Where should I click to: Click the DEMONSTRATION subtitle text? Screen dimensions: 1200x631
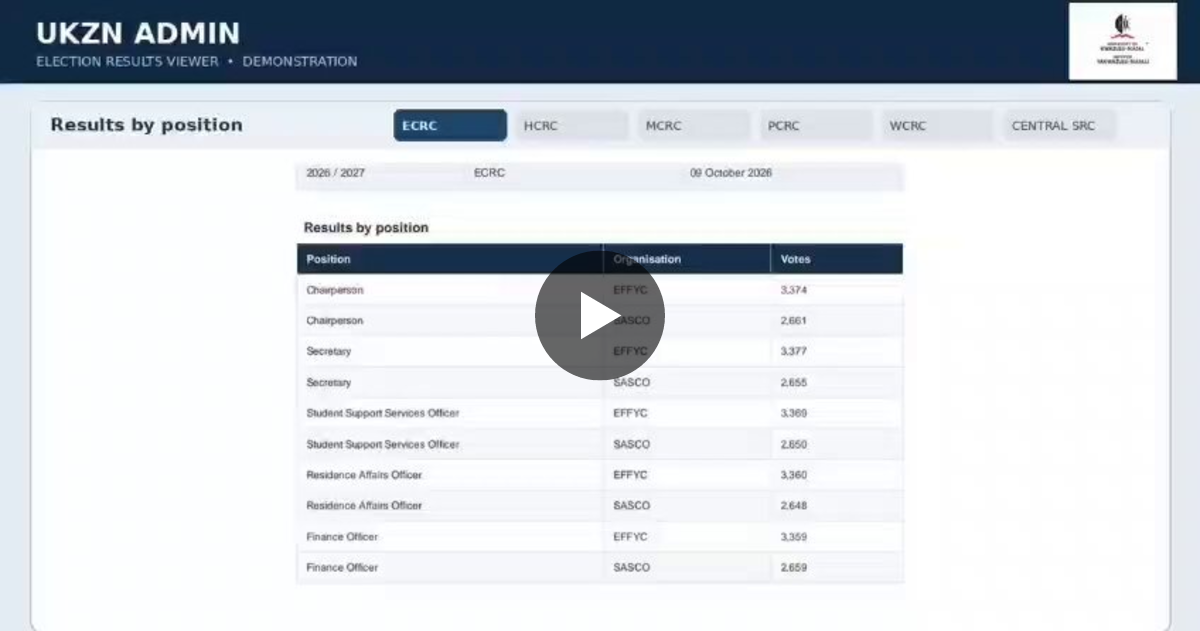(300, 61)
